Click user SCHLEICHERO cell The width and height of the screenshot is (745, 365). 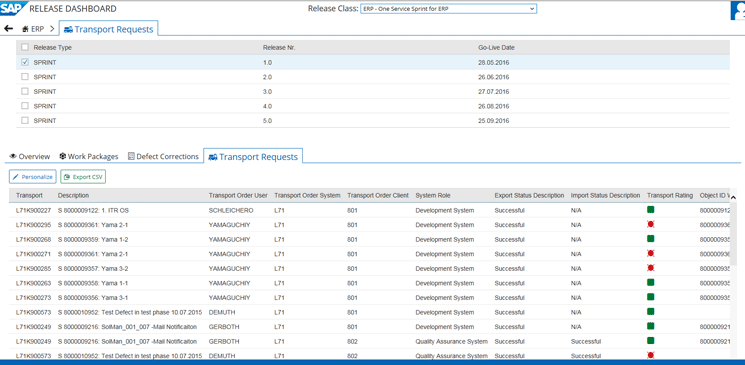click(231, 210)
